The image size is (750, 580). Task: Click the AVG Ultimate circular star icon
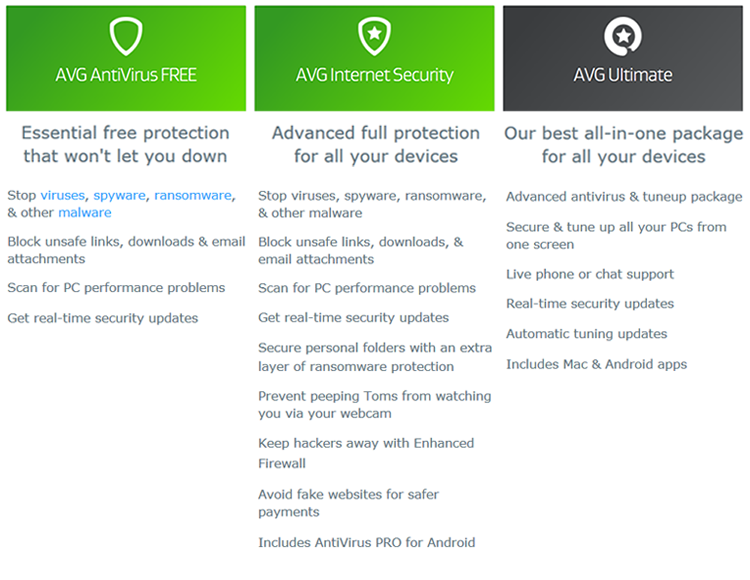coord(623,36)
